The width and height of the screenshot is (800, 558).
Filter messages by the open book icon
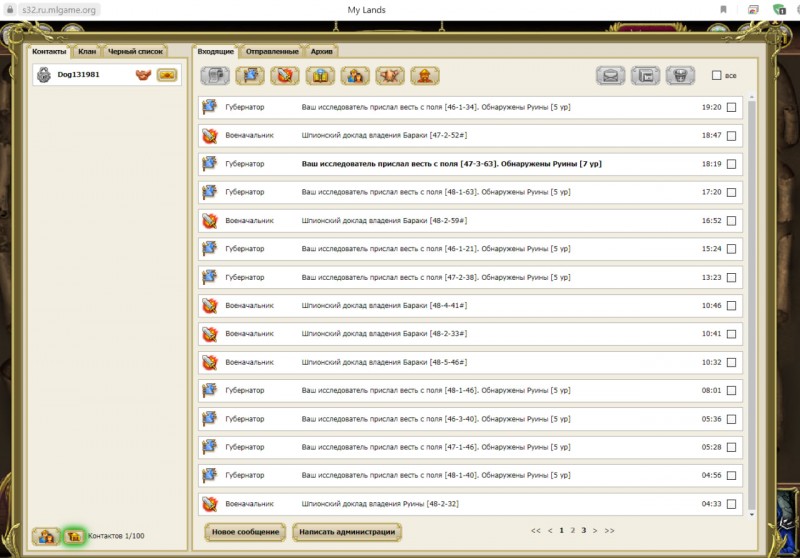coord(320,75)
